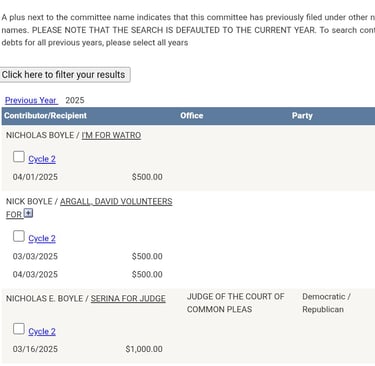
Task: Click the 04/01/2025 contribution date
Action: tap(35, 177)
